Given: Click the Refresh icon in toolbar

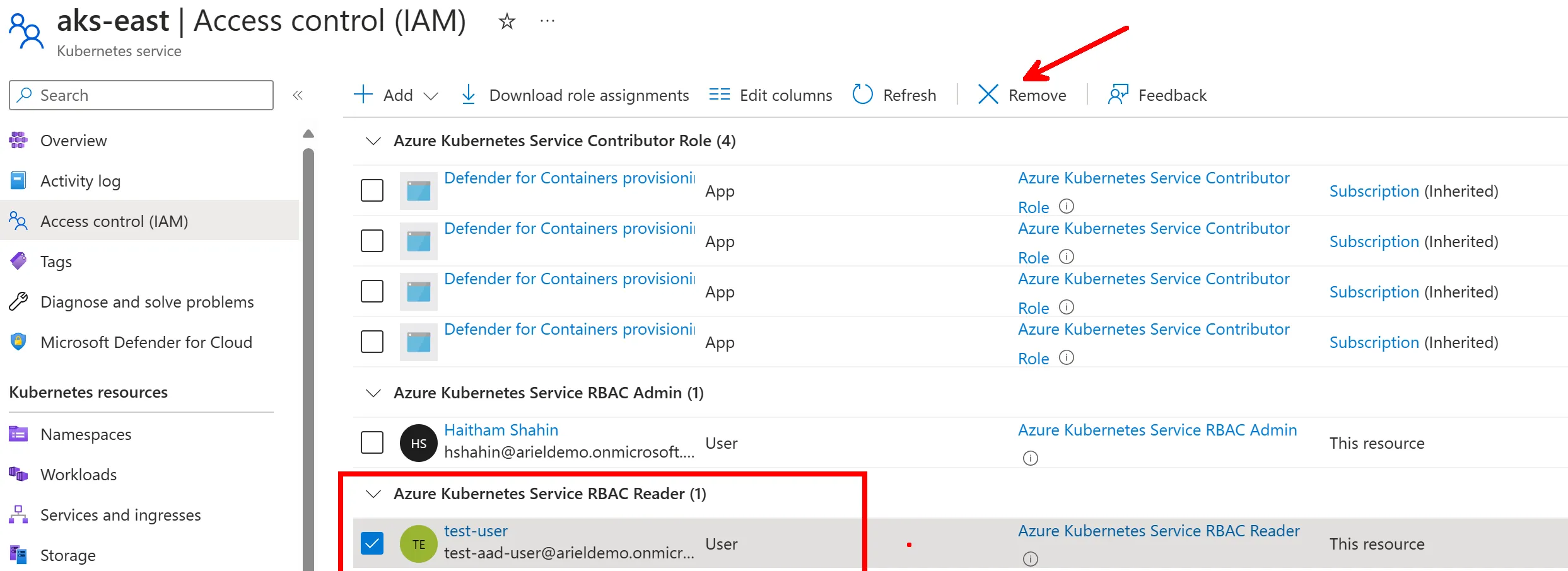Looking at the screenshot, I should (x=862, y=95).
